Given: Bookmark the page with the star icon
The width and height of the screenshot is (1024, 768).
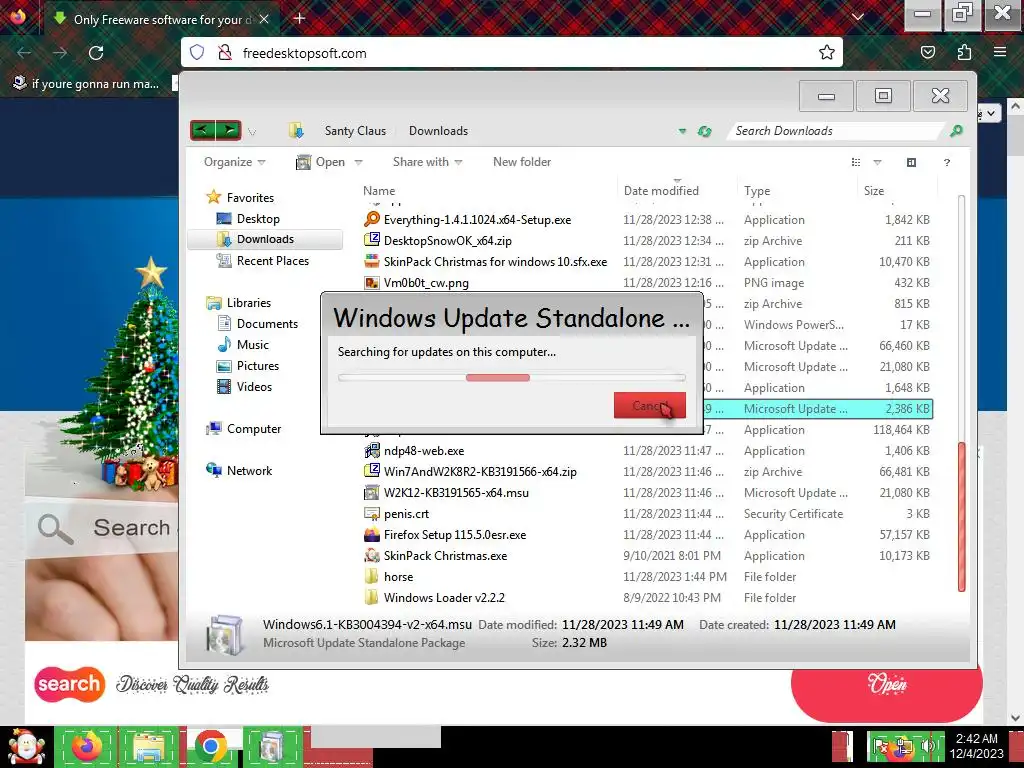Looking at the screenshot, I should coord(826,53).
